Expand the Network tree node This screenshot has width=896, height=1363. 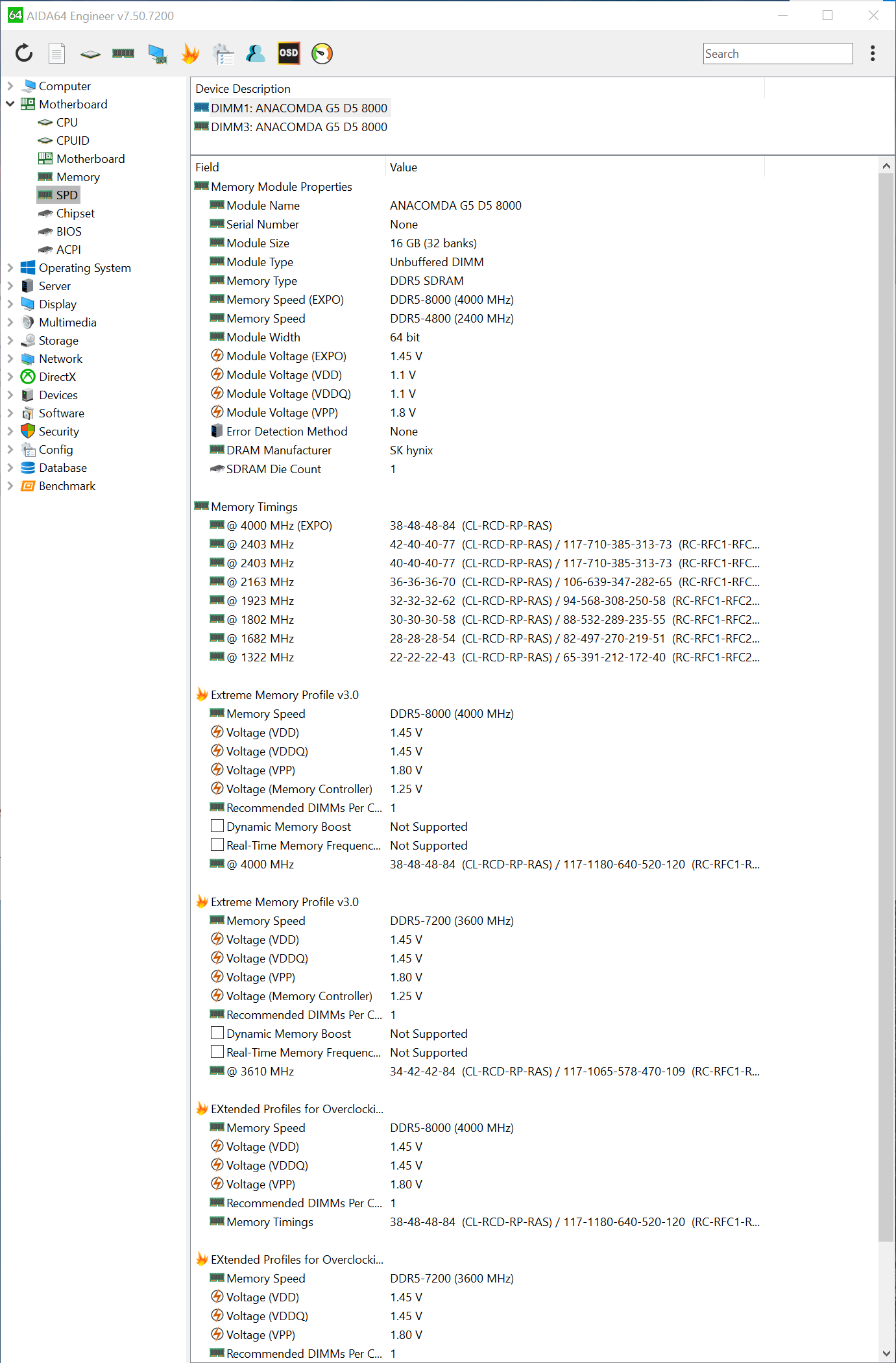coord(10,358)
